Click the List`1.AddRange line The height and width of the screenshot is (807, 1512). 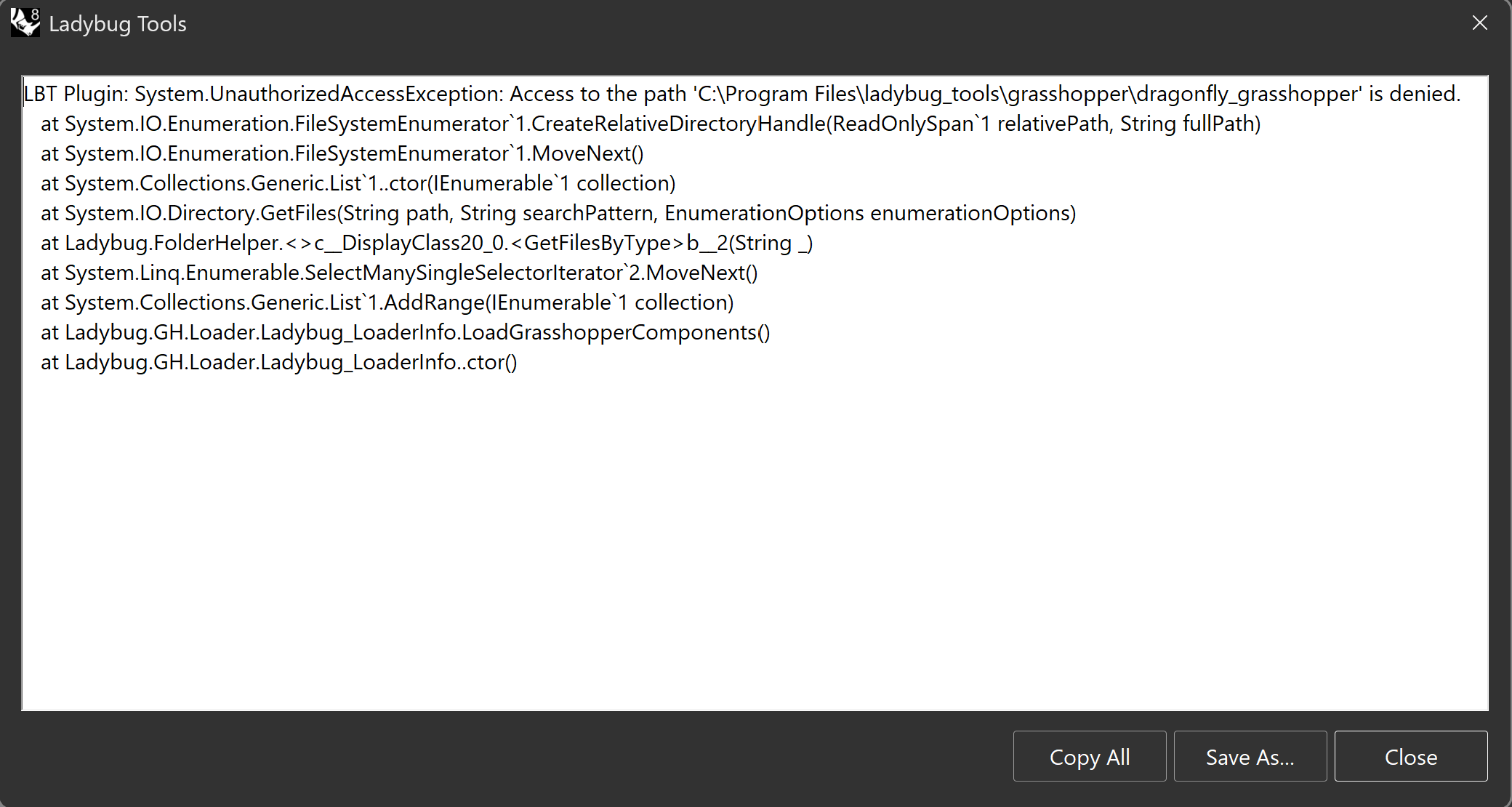[387, 302]
